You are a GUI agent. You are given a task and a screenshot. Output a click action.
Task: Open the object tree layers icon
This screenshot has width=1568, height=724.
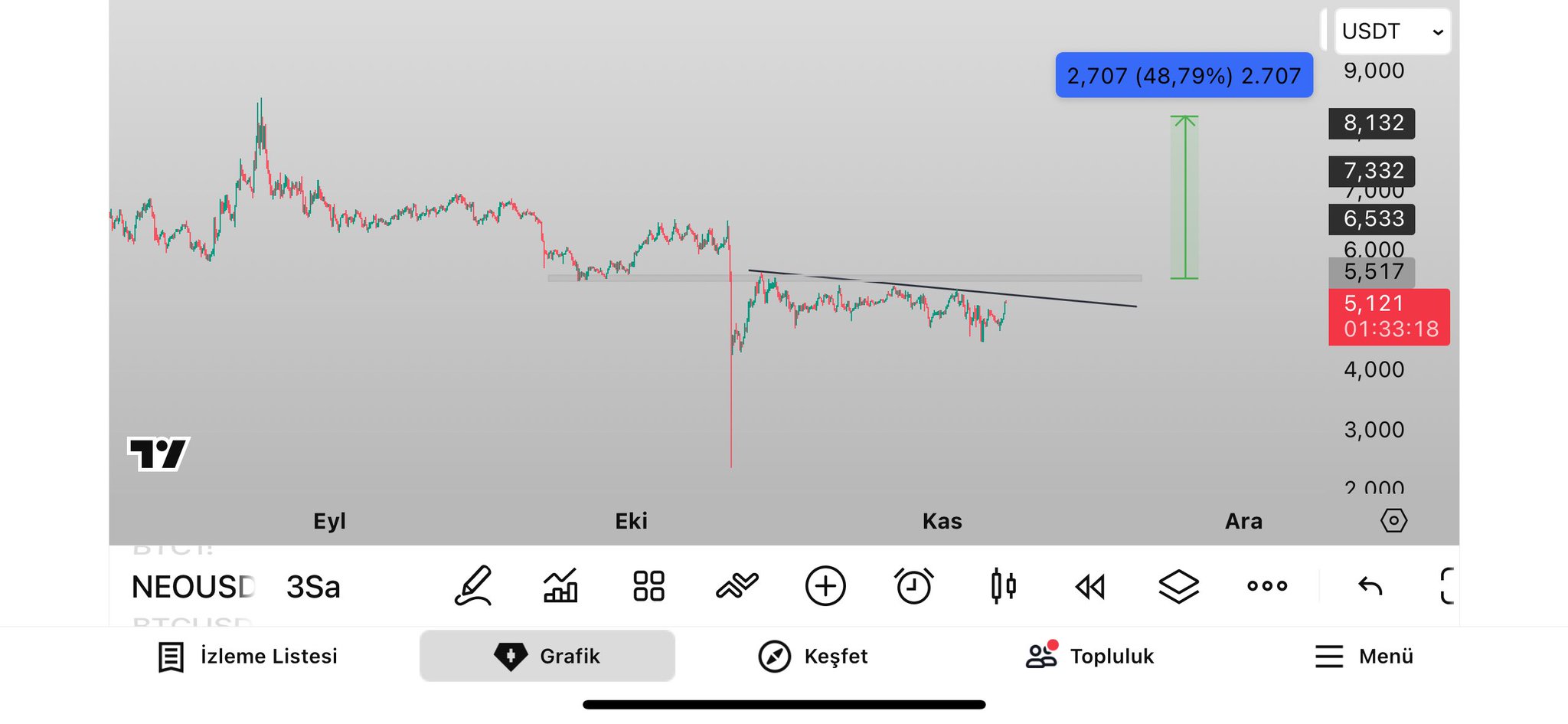coord(1178,587)
